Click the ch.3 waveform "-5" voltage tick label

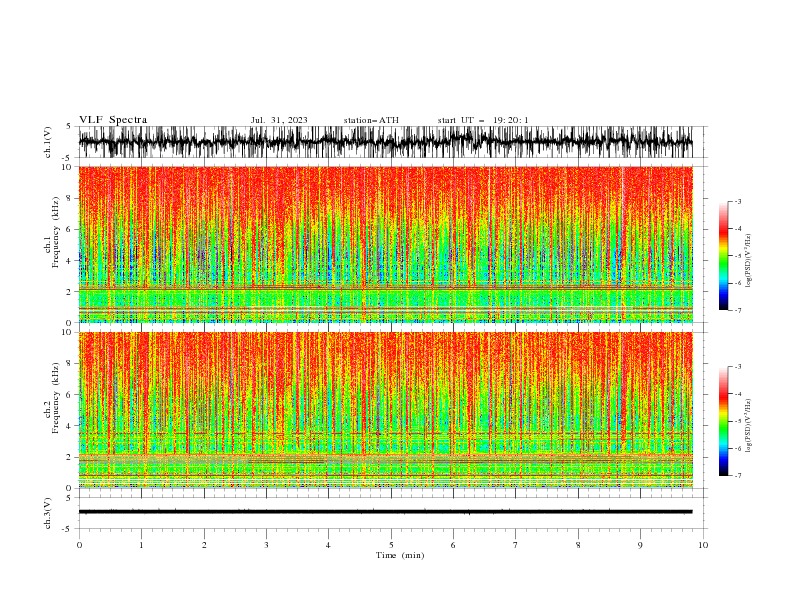pos(67,529)
